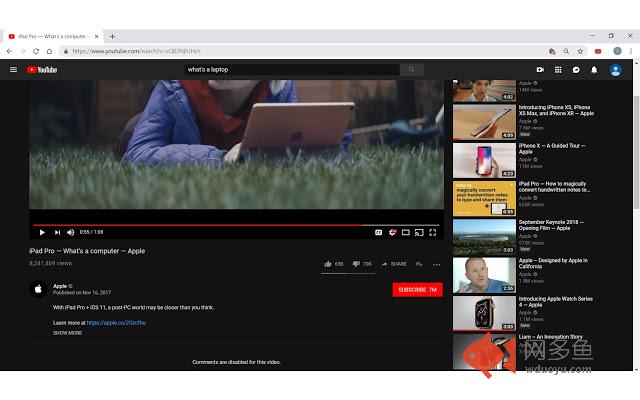This screenshot has height=400, width=640.
Task: Open a new browser tab
Action: (112, 36)
